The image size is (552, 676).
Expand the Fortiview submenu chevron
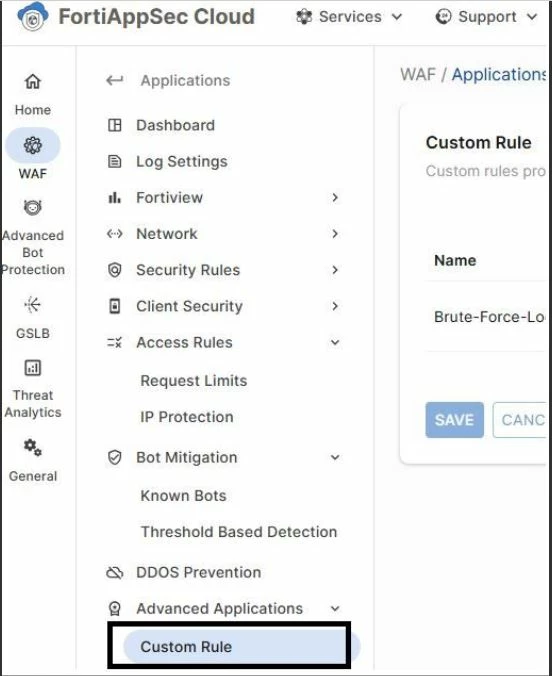(335, 198)
